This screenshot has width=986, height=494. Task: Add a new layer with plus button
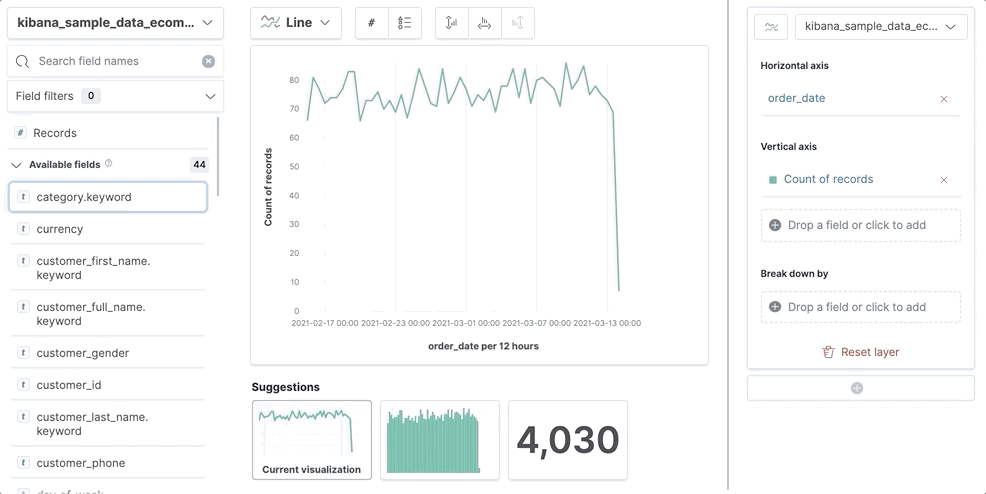[x=857, y=388]
